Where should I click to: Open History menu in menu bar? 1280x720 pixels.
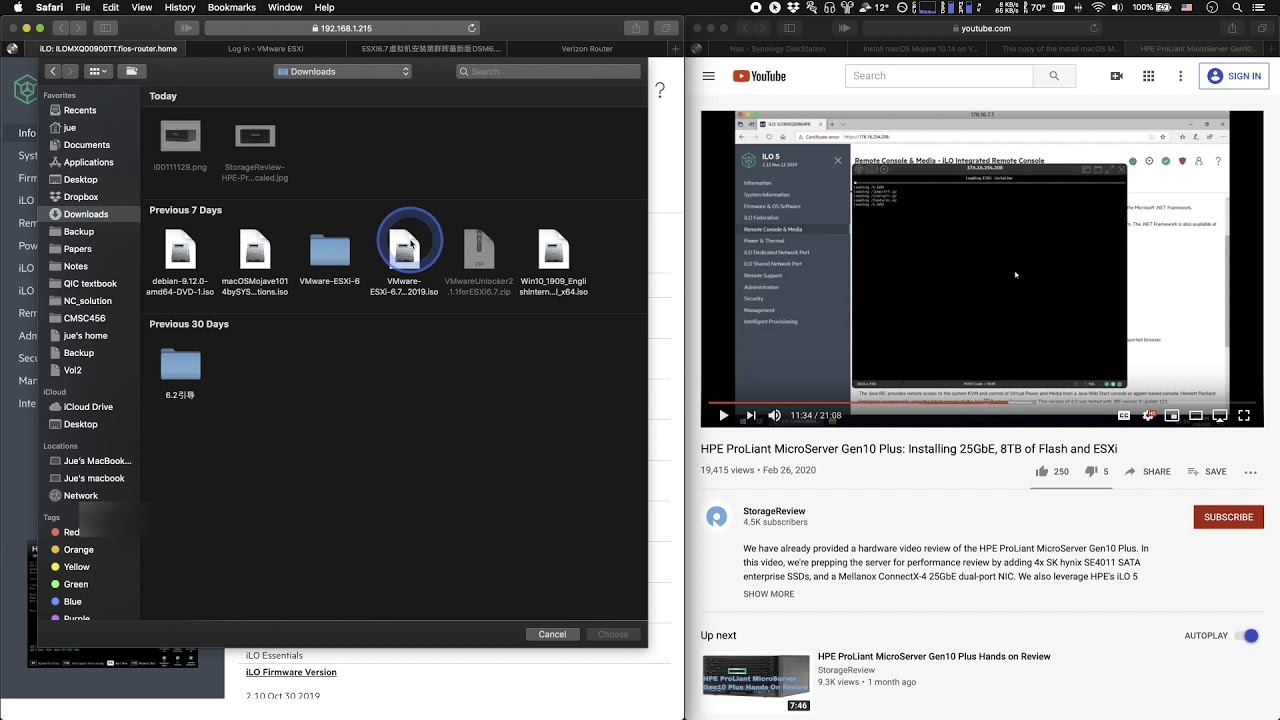pyautogui.click(x=180, y=7)
